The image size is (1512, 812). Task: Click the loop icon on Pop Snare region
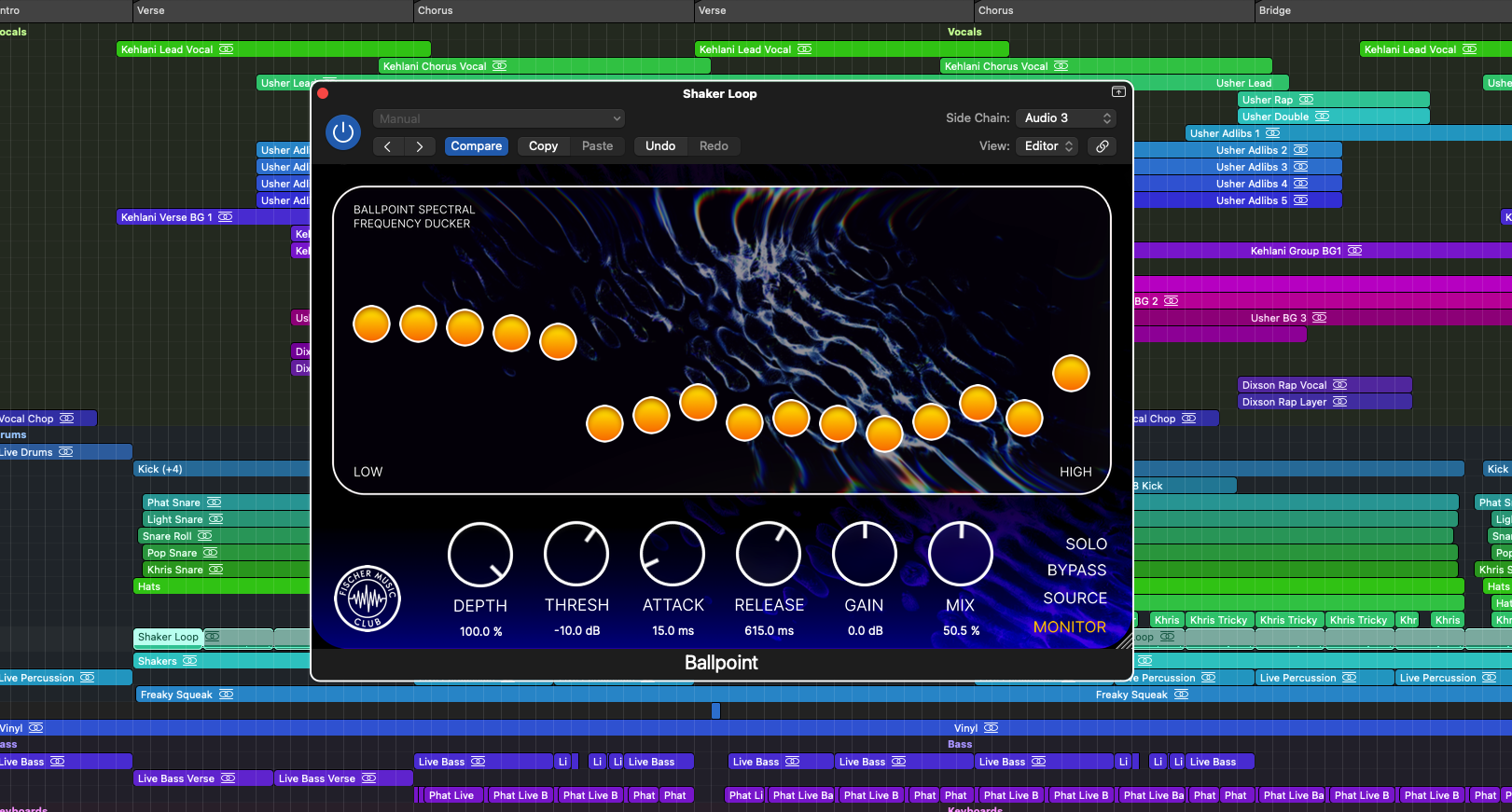(211, 553)
